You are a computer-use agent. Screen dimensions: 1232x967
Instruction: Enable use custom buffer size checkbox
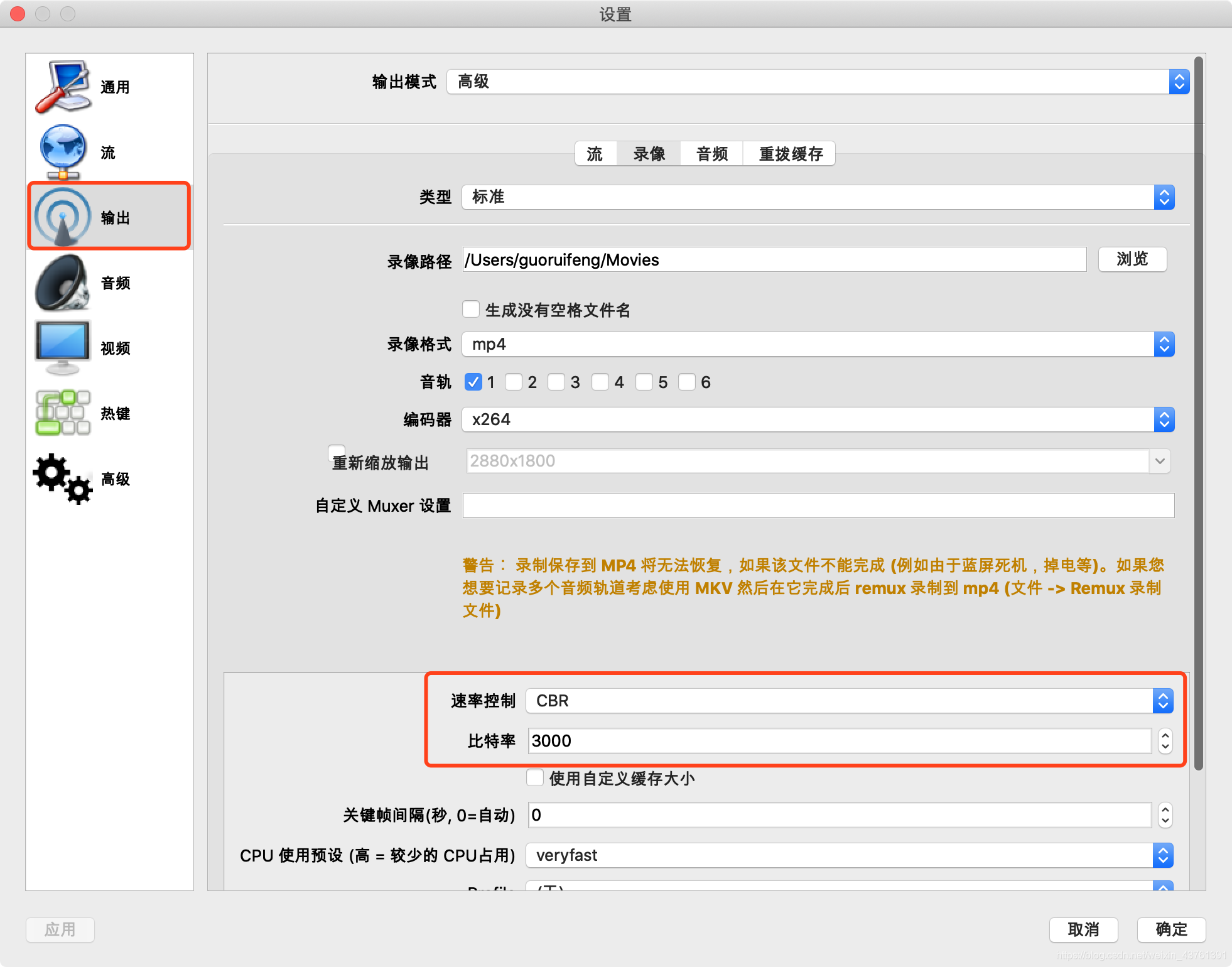535,778
